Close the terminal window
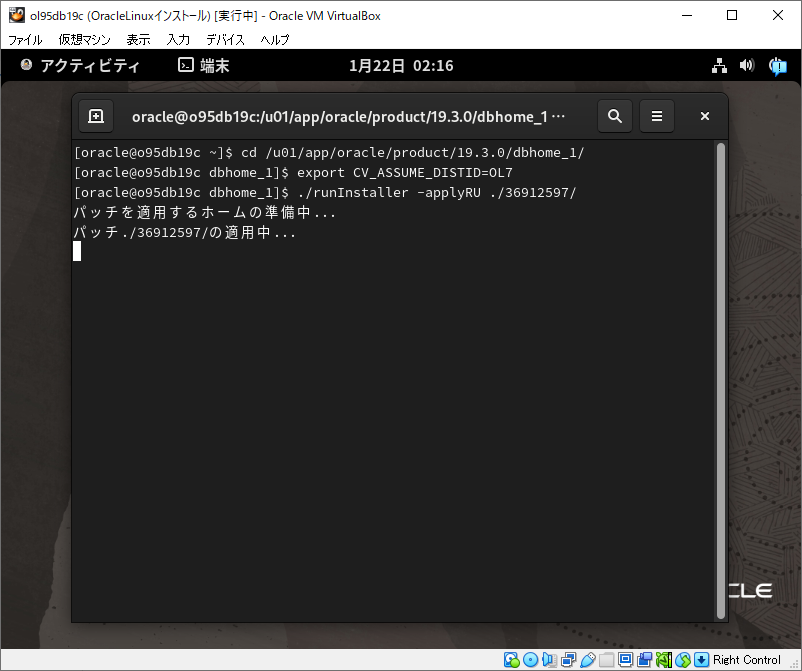The width and height of the screenshot is (802, 671). point(705,116)
